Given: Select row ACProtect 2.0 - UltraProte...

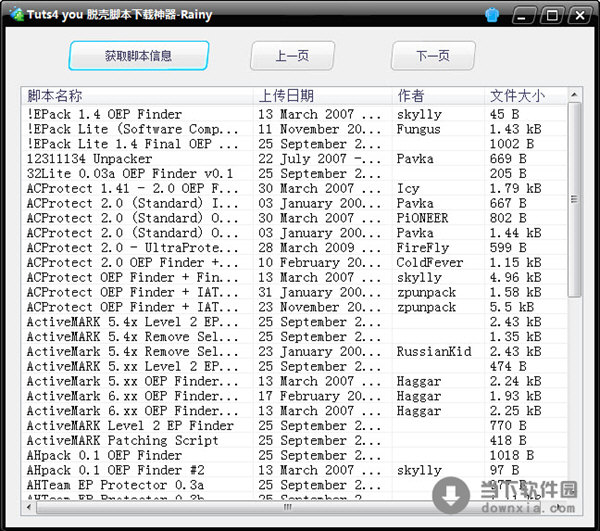Looking at the screenshot, I should (x=294, y=248).
